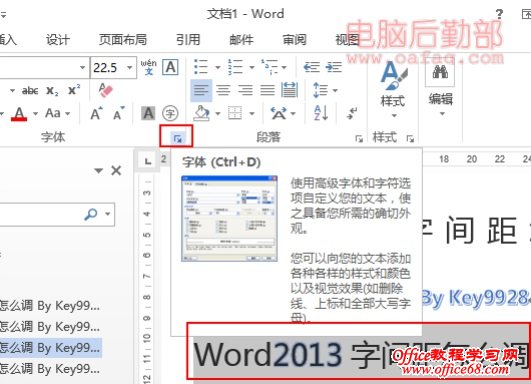
Task: Expand font name dropdown
Action: [82, 67]
